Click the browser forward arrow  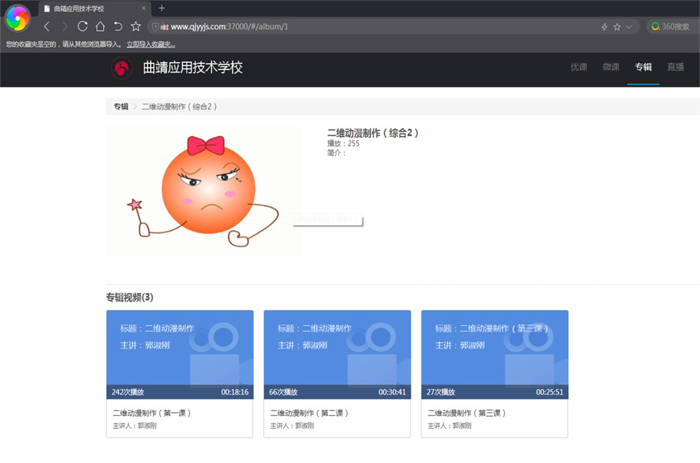click(65, 27)
